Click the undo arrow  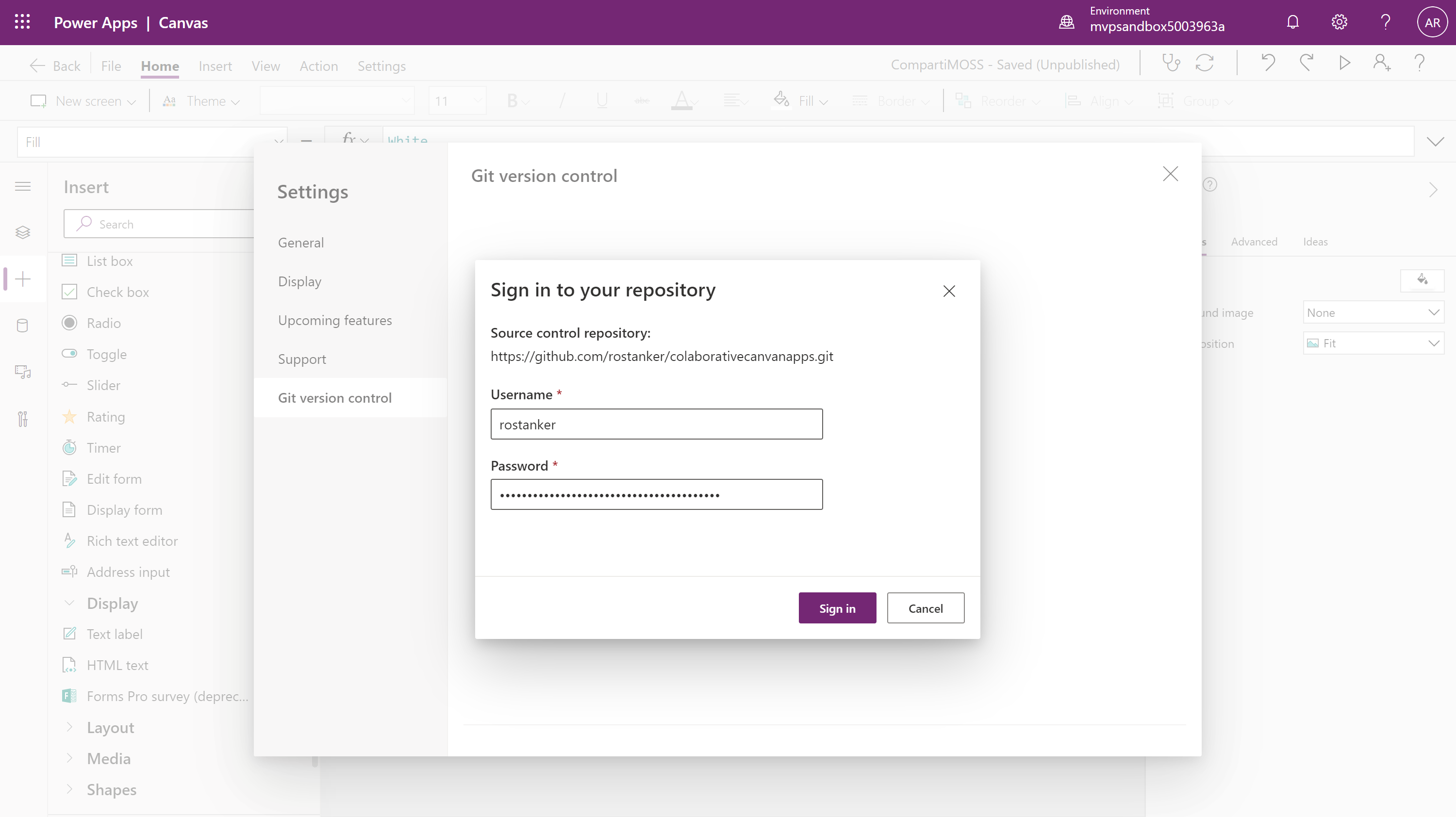1268,63
